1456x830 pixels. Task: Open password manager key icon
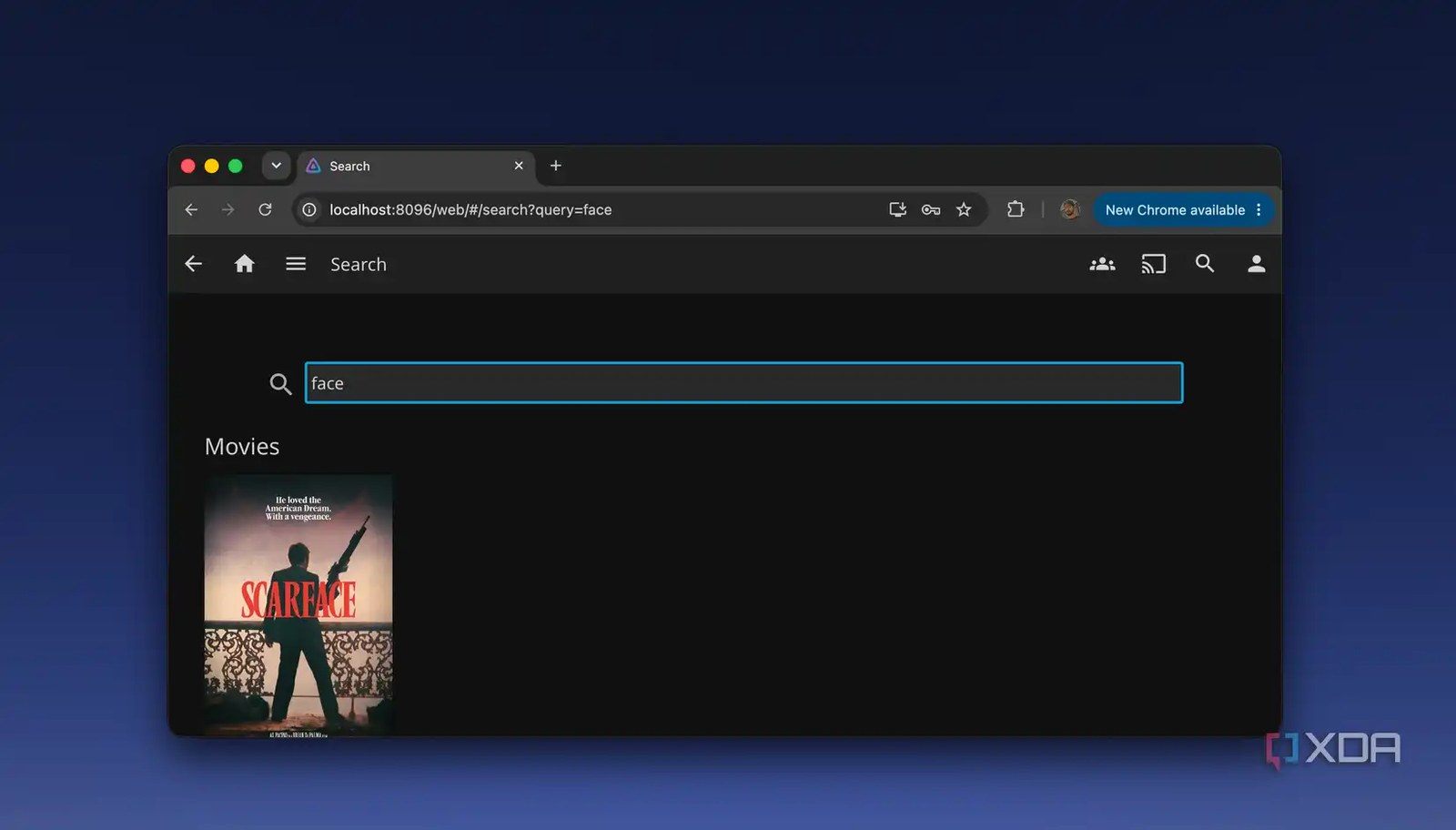(930, 209)
